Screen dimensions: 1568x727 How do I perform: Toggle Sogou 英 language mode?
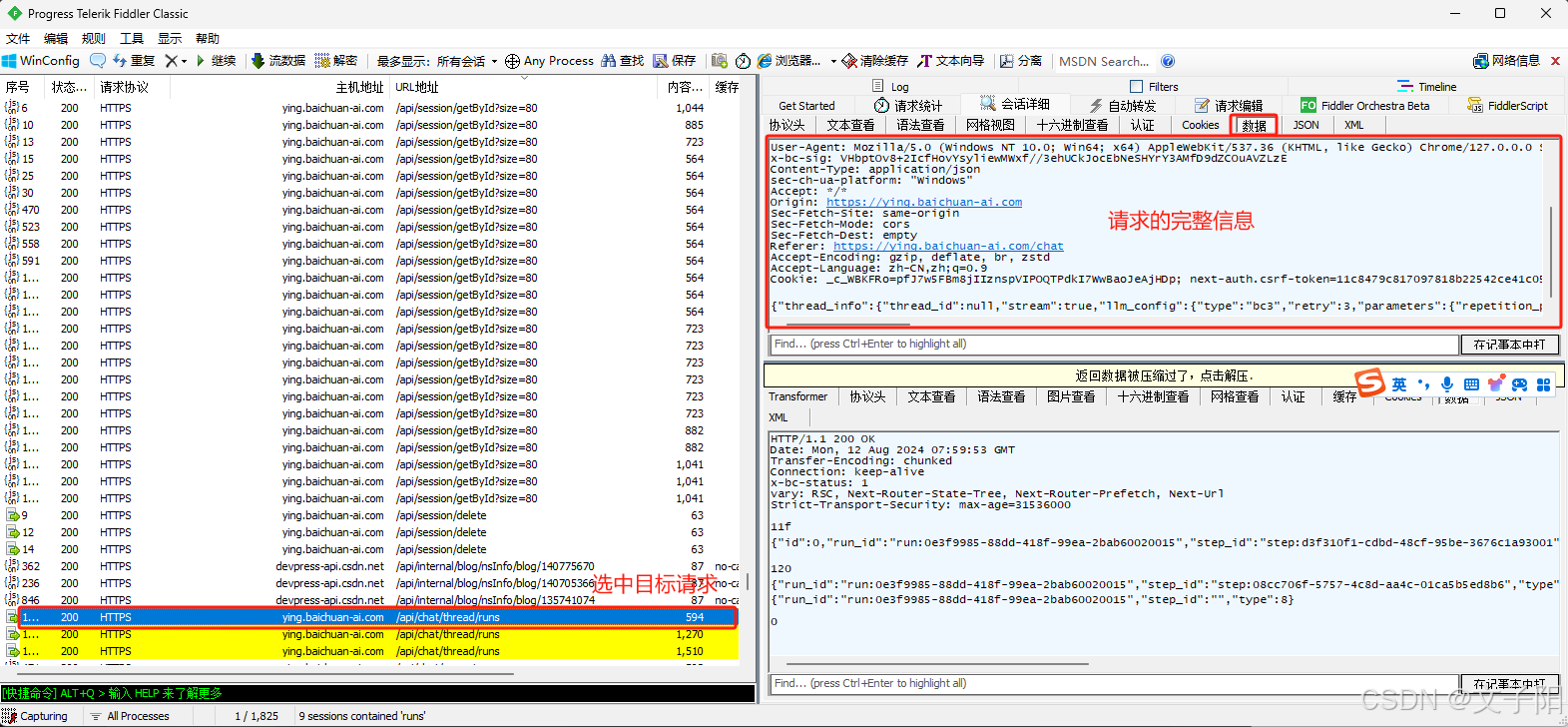point(1399,384)
